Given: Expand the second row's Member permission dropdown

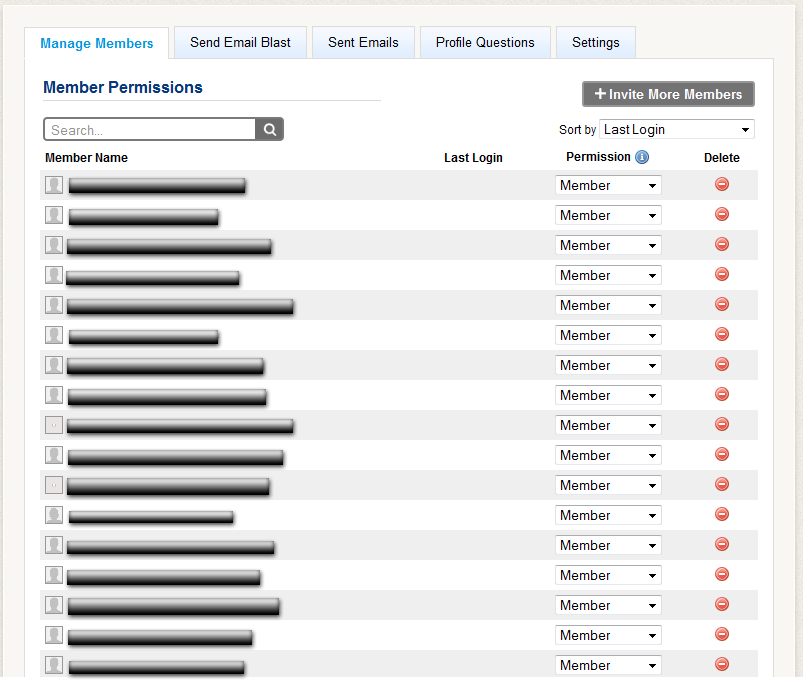Looking at the screenshot, I should [x=608, y=216].
